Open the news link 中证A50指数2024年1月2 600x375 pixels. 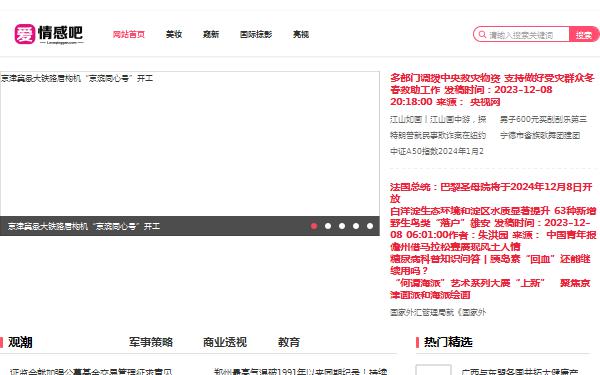(x=437, y=152)
